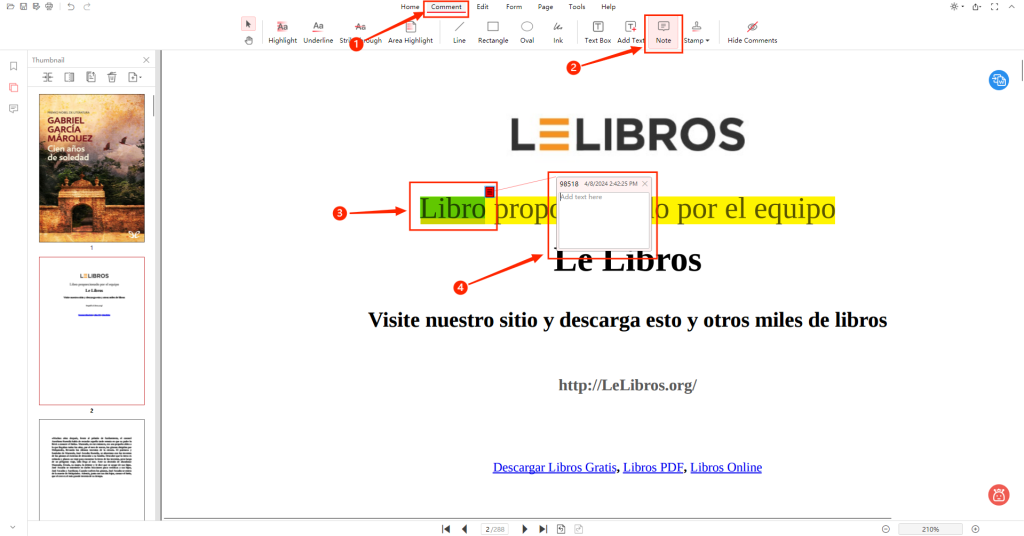Go to the next page
This screenshot has width=1024, height=536.
[x=524, y=529]
